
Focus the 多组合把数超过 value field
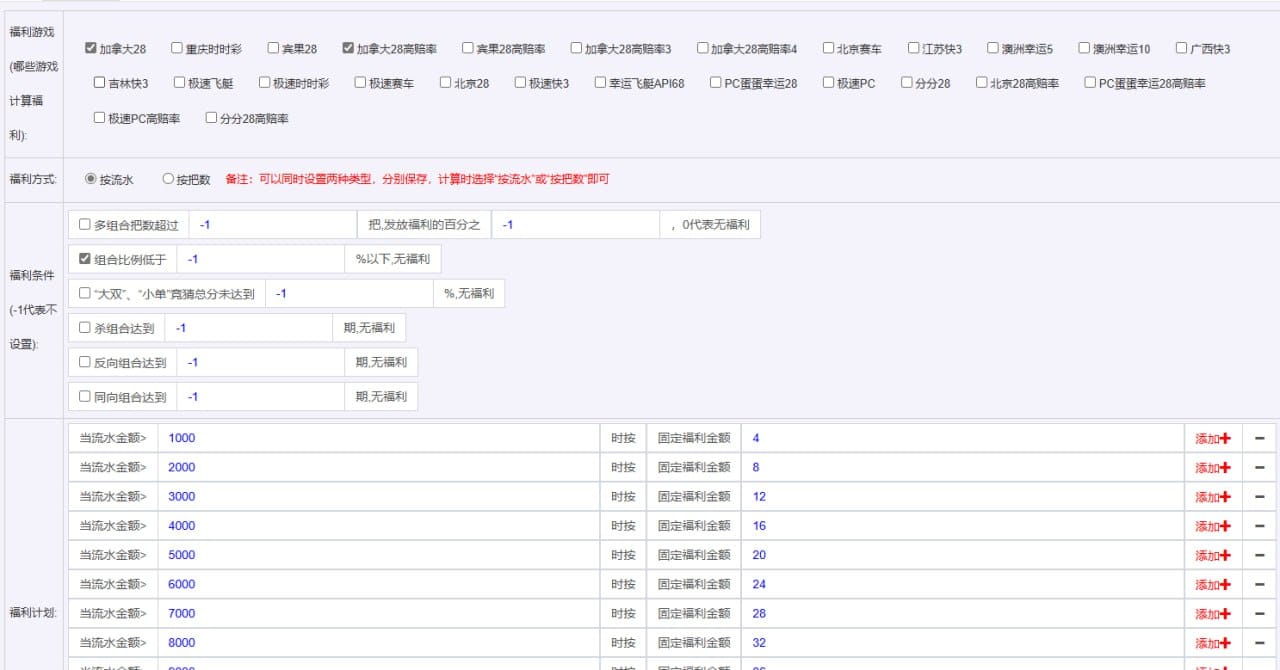[x=273, y=225]
